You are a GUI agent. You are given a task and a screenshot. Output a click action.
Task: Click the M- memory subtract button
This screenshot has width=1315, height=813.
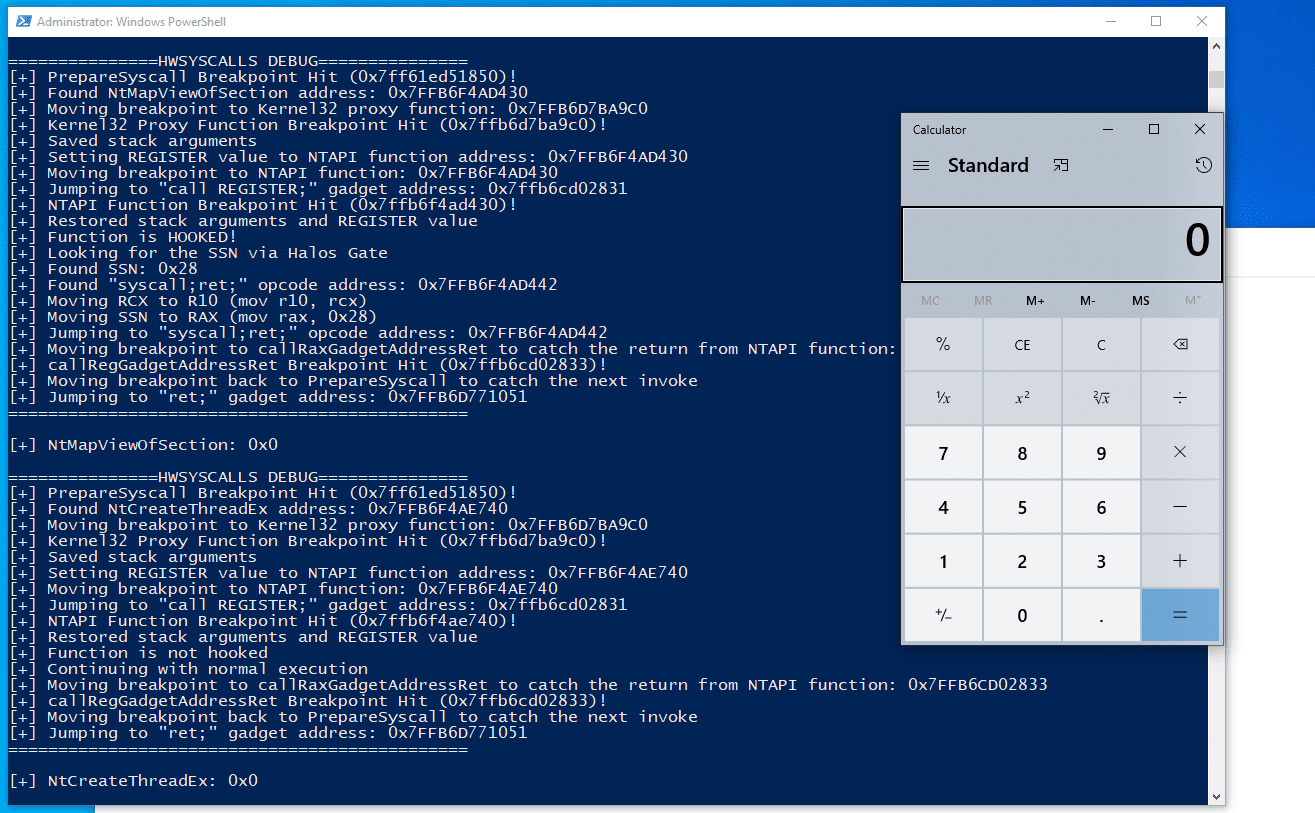click(x=1088, y=301)
